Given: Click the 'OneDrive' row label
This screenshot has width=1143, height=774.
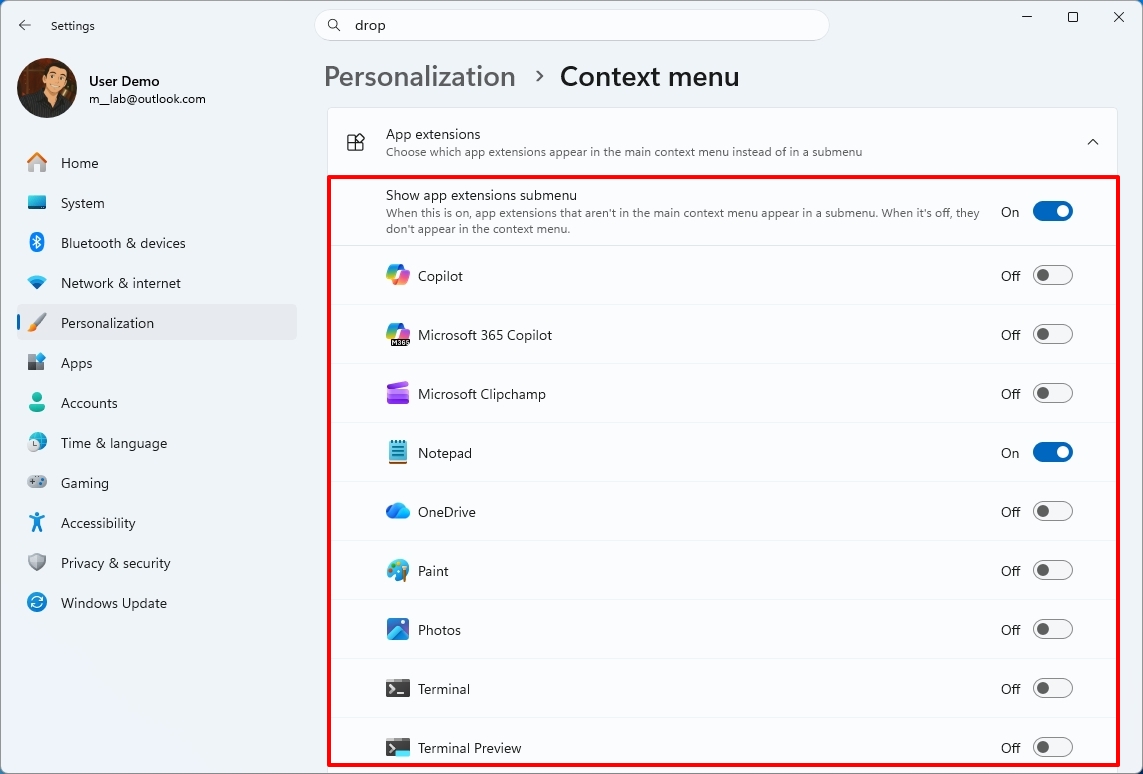Looking at the screenshot, I should [447, 512].
